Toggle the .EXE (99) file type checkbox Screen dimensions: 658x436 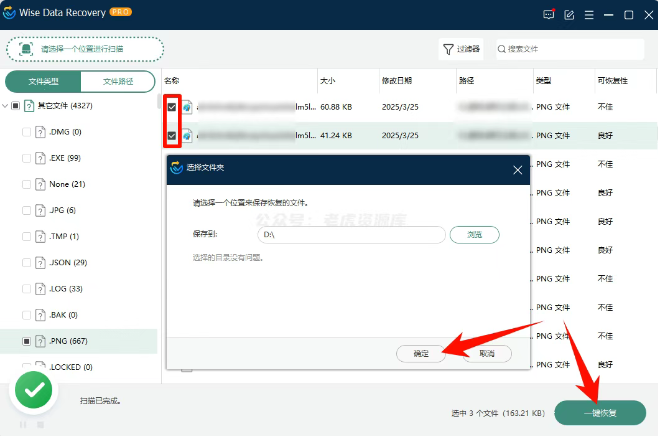27,158
